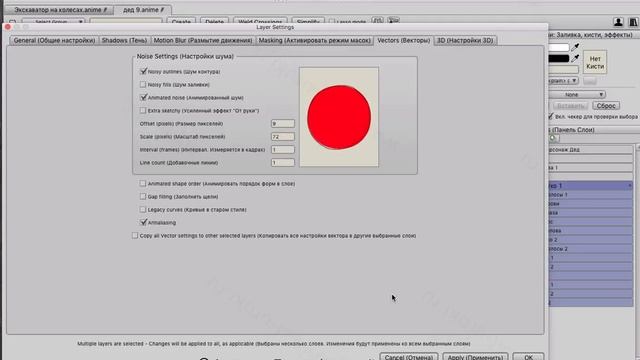
Task: Click Delete button in main toolbar
Action: [214, 22]
